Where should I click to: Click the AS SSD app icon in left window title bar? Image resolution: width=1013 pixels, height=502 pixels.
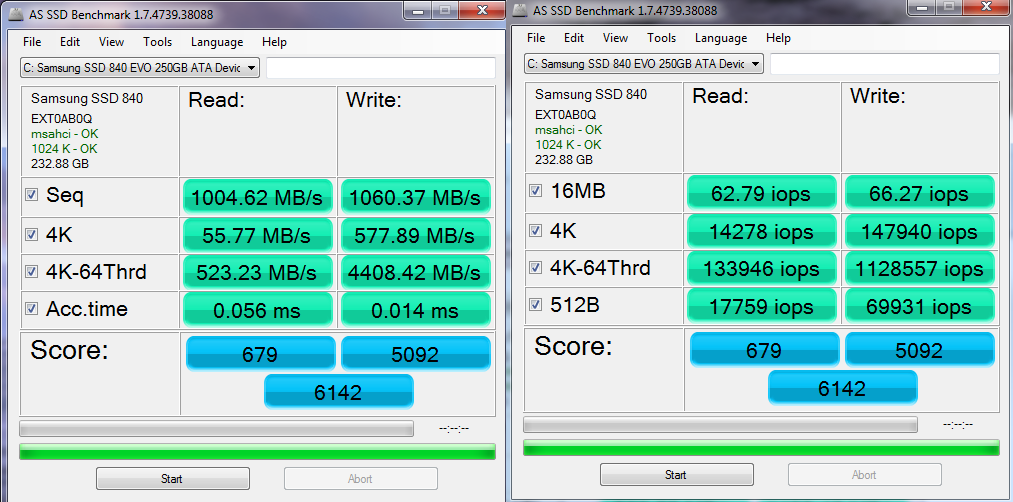tap(14, 14)
